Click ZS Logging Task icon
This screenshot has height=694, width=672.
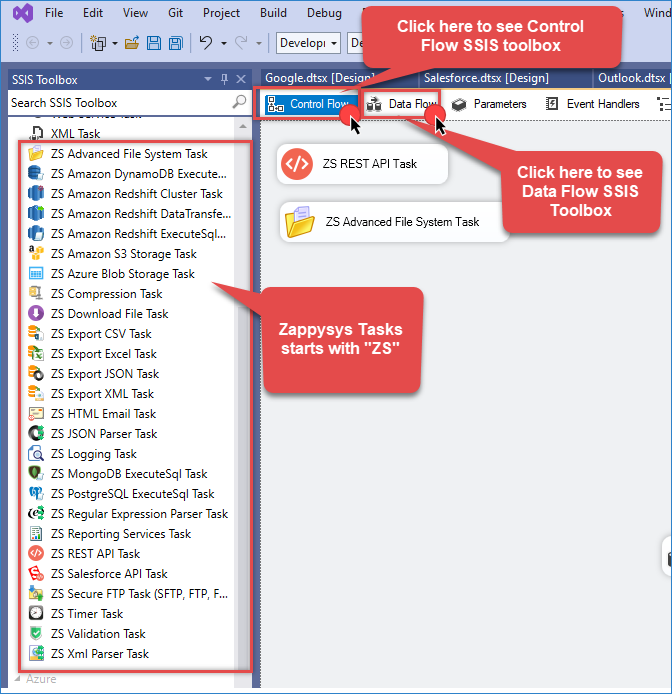(36, 453)
